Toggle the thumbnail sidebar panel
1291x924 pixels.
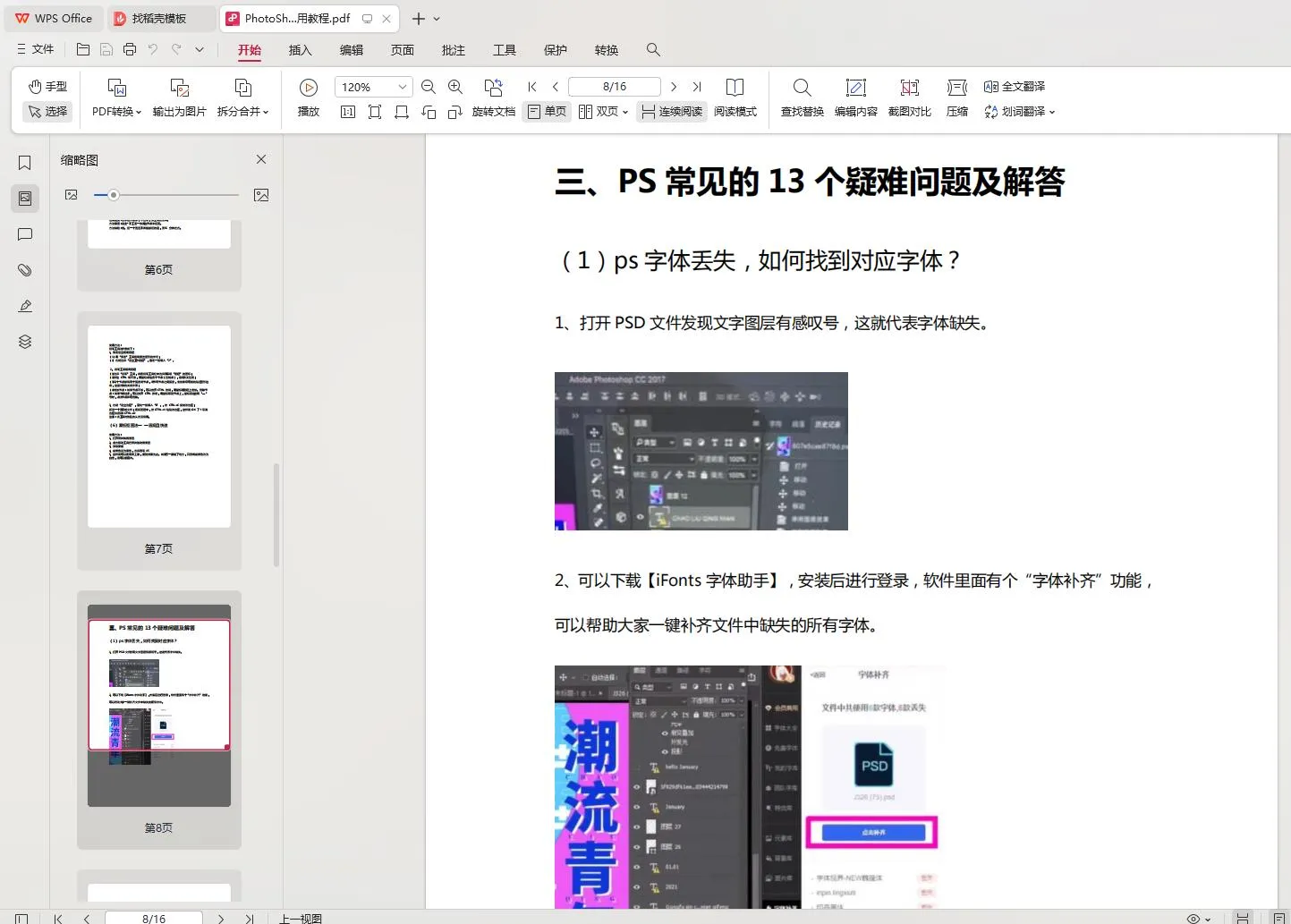pos(25,198)
